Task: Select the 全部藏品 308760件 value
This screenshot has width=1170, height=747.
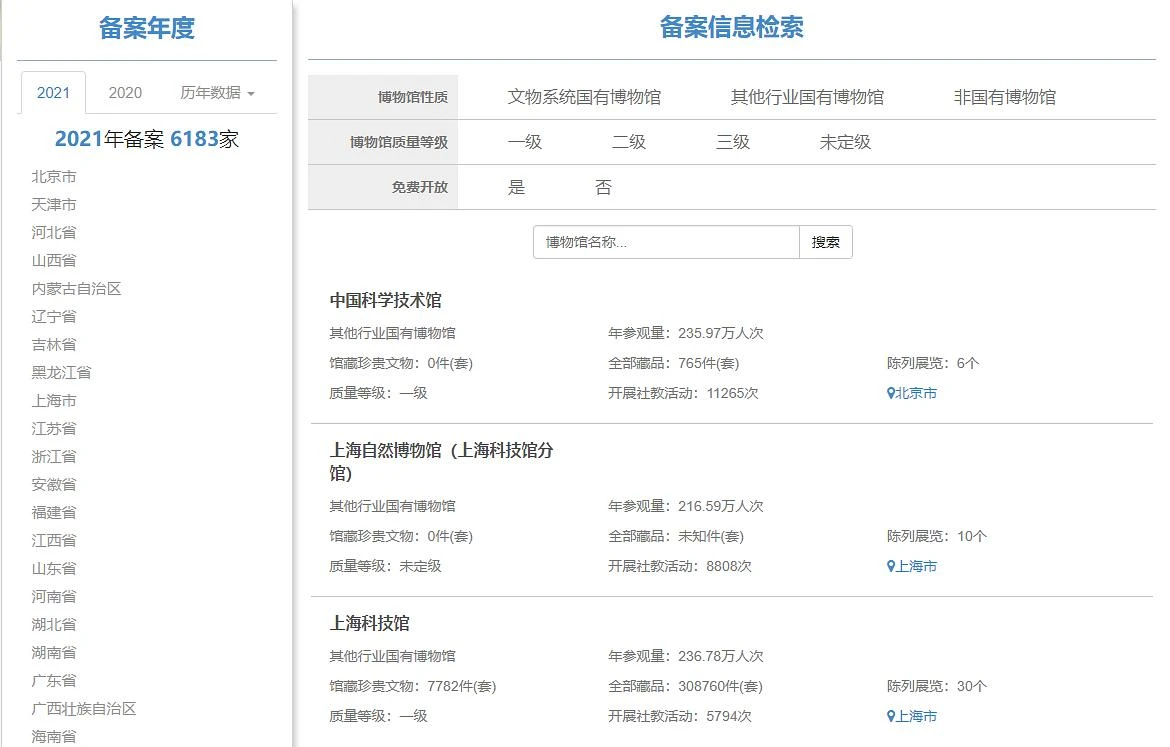Action: point(685,687)
